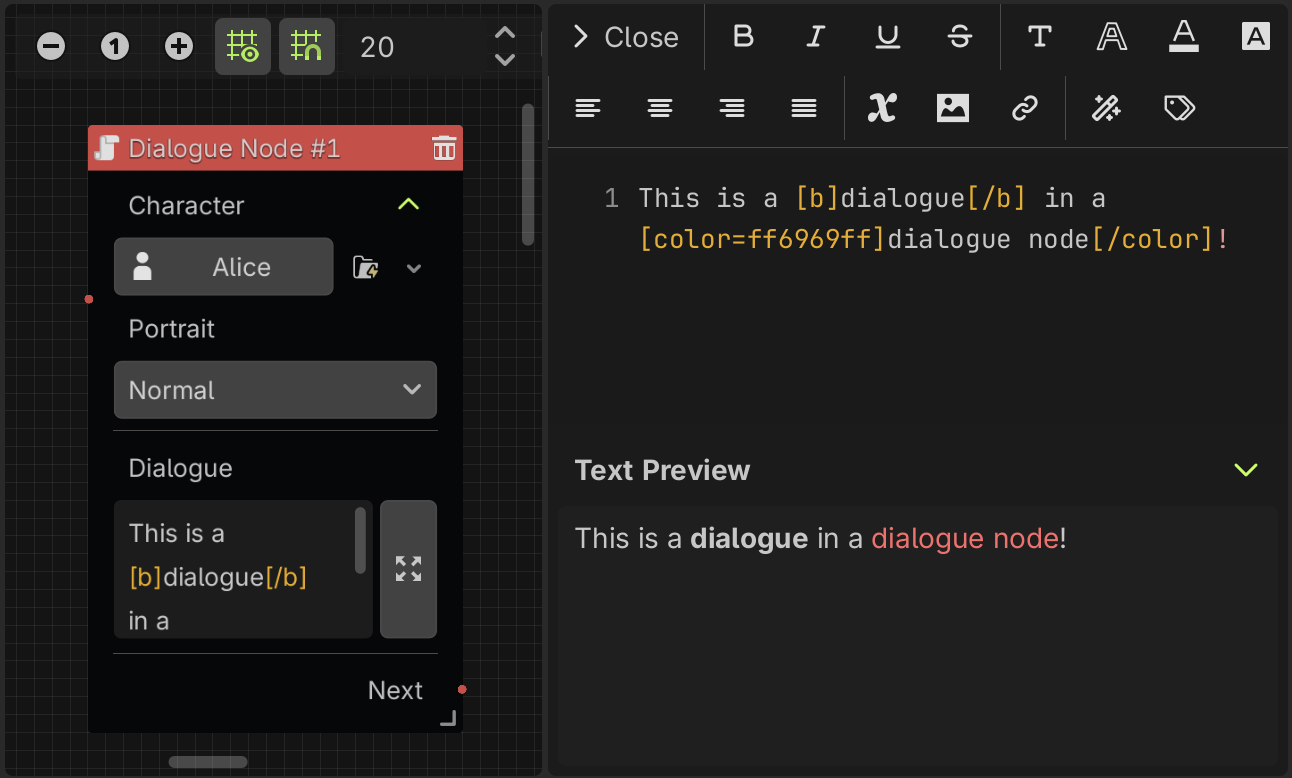
Task: Insert tag (label icon)
Action: click(x=1180, y=108)
